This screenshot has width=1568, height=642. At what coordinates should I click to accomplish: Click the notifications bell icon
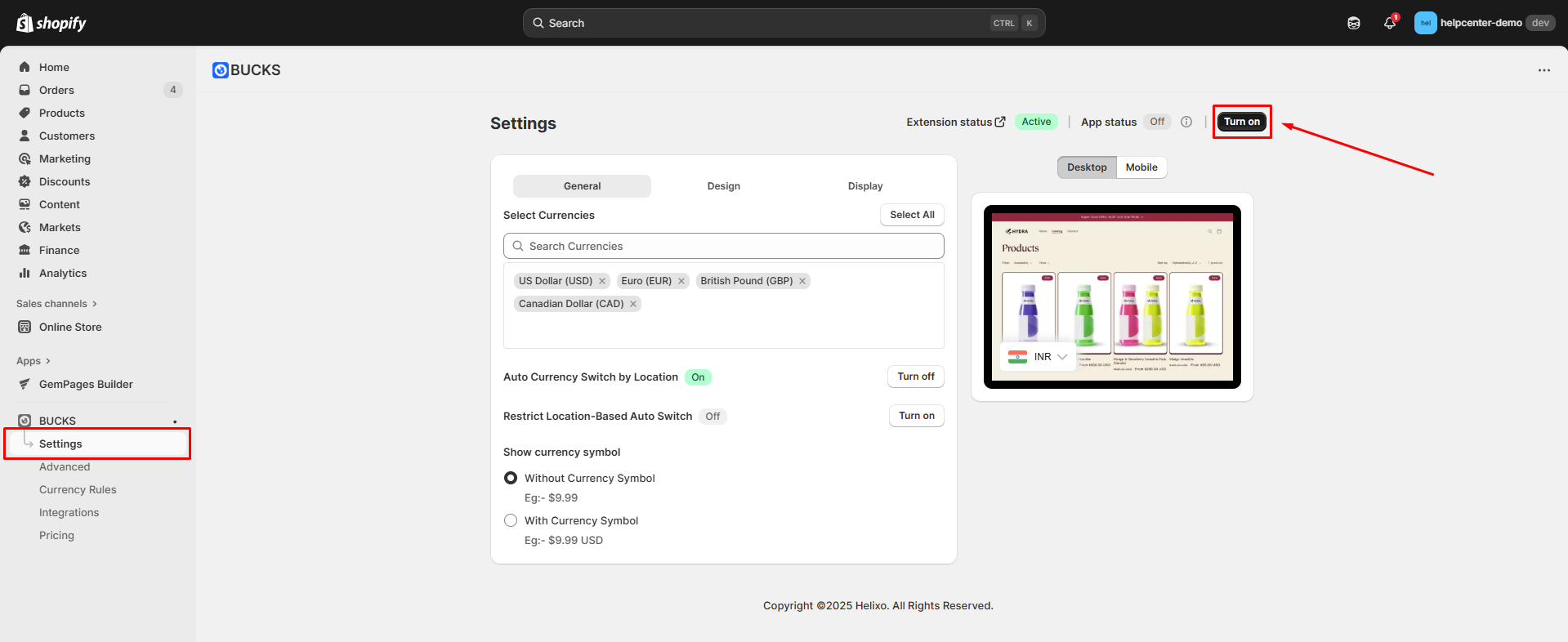click(1389, 23)
